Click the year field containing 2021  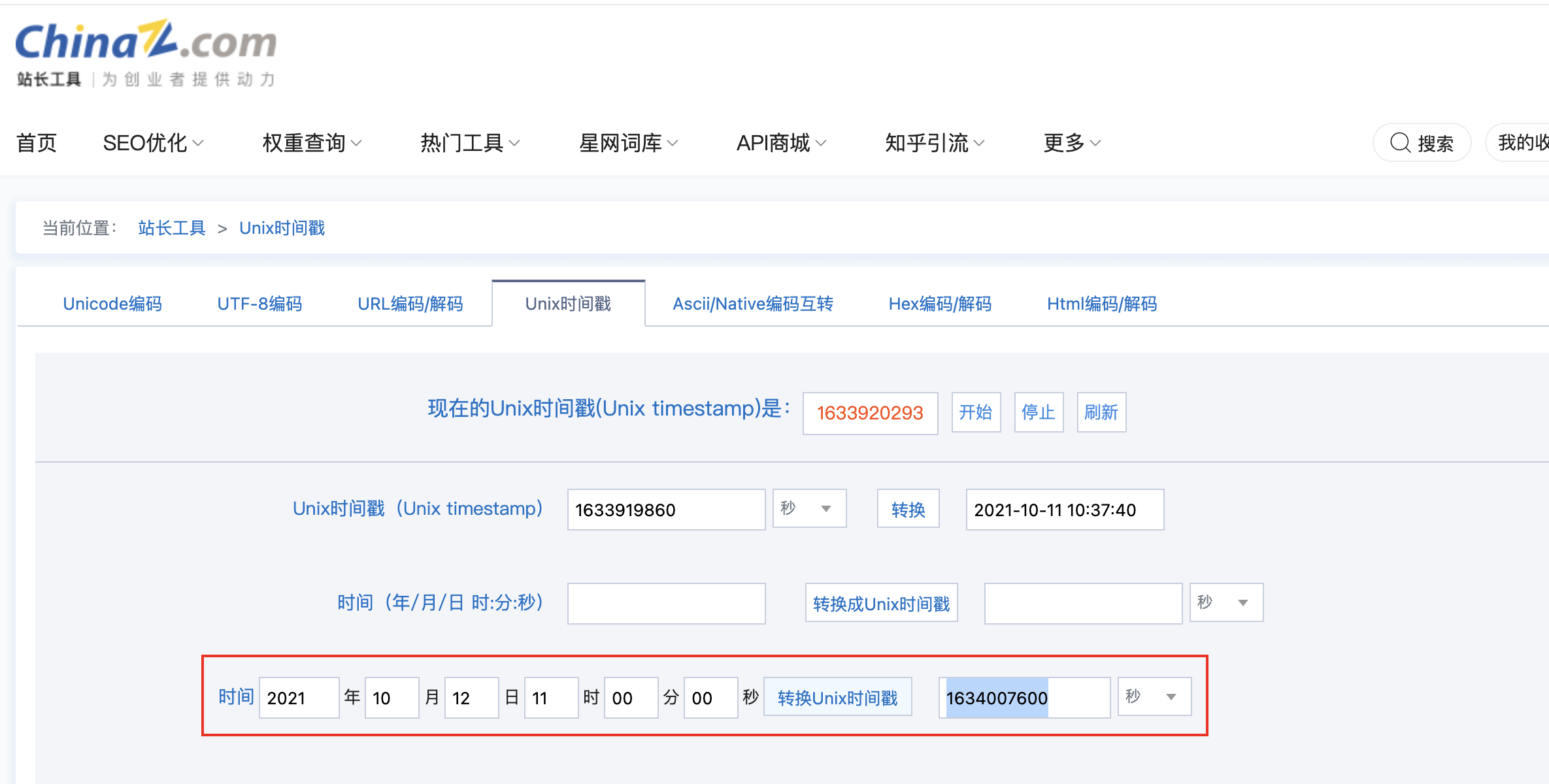point(299,698)
